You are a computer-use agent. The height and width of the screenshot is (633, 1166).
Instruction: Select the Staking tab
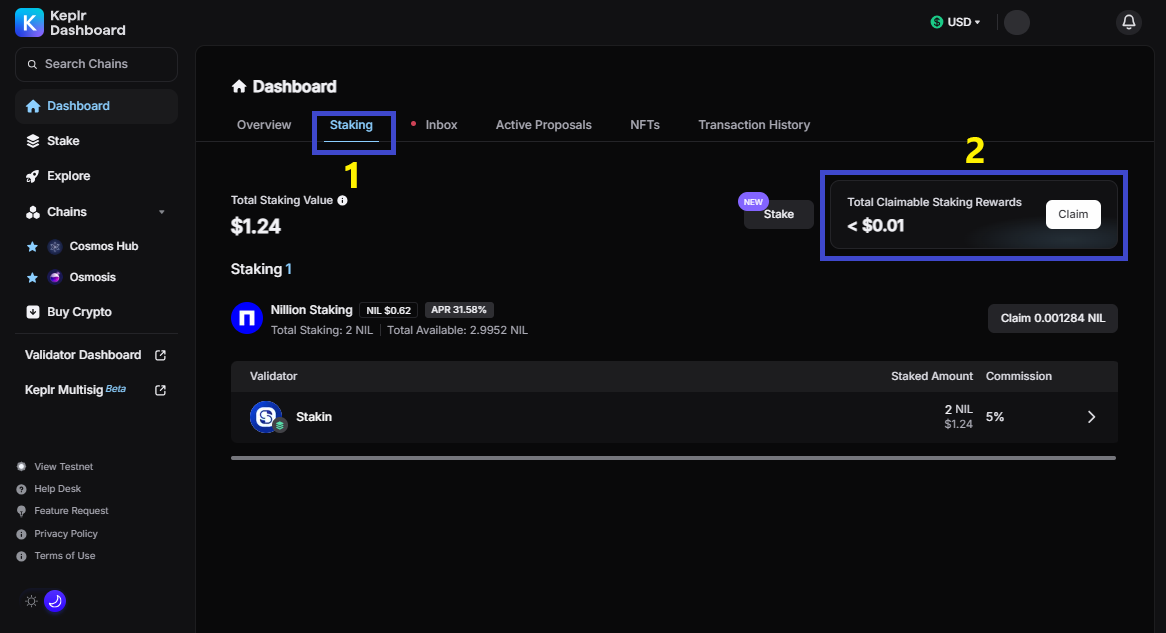click(351, 125)
